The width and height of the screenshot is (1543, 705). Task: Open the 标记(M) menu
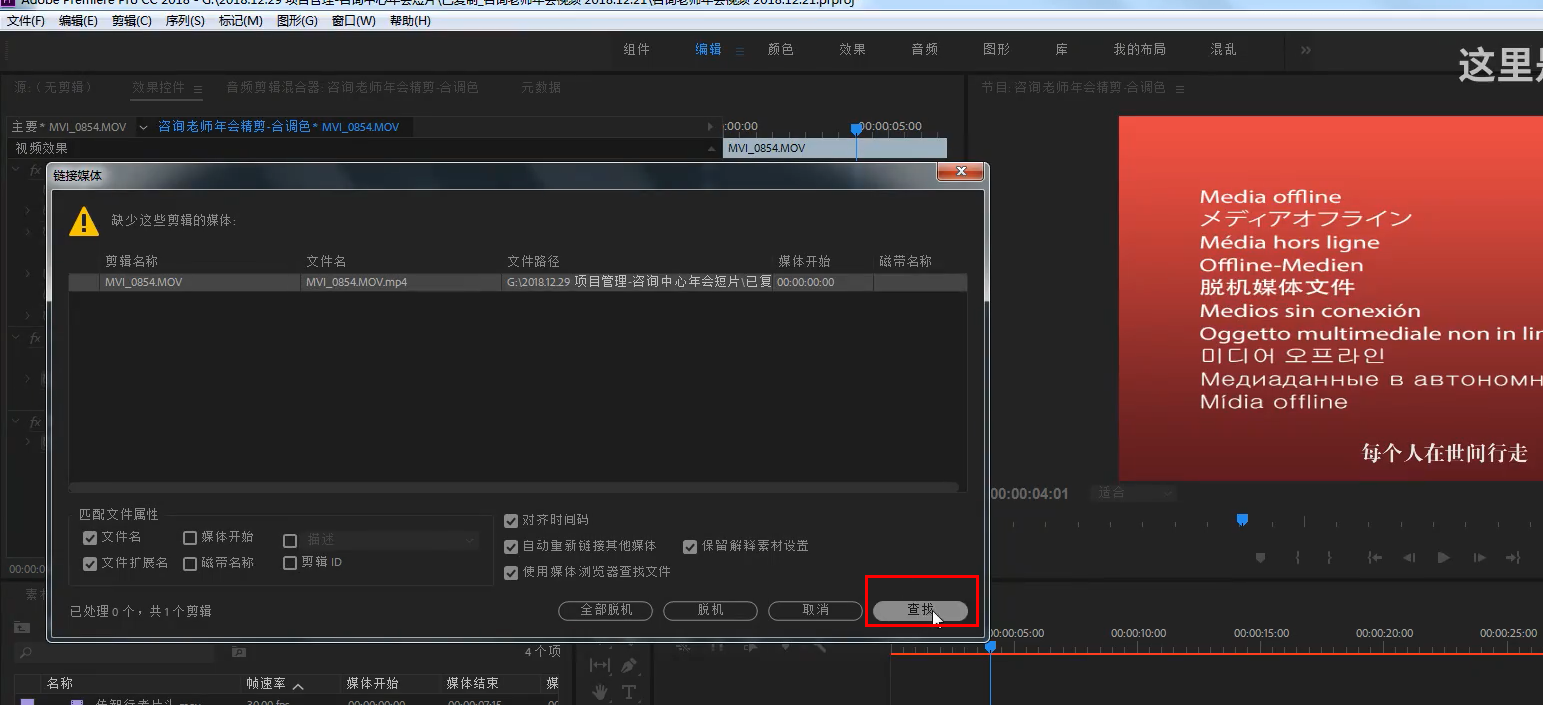coord(240,20)
